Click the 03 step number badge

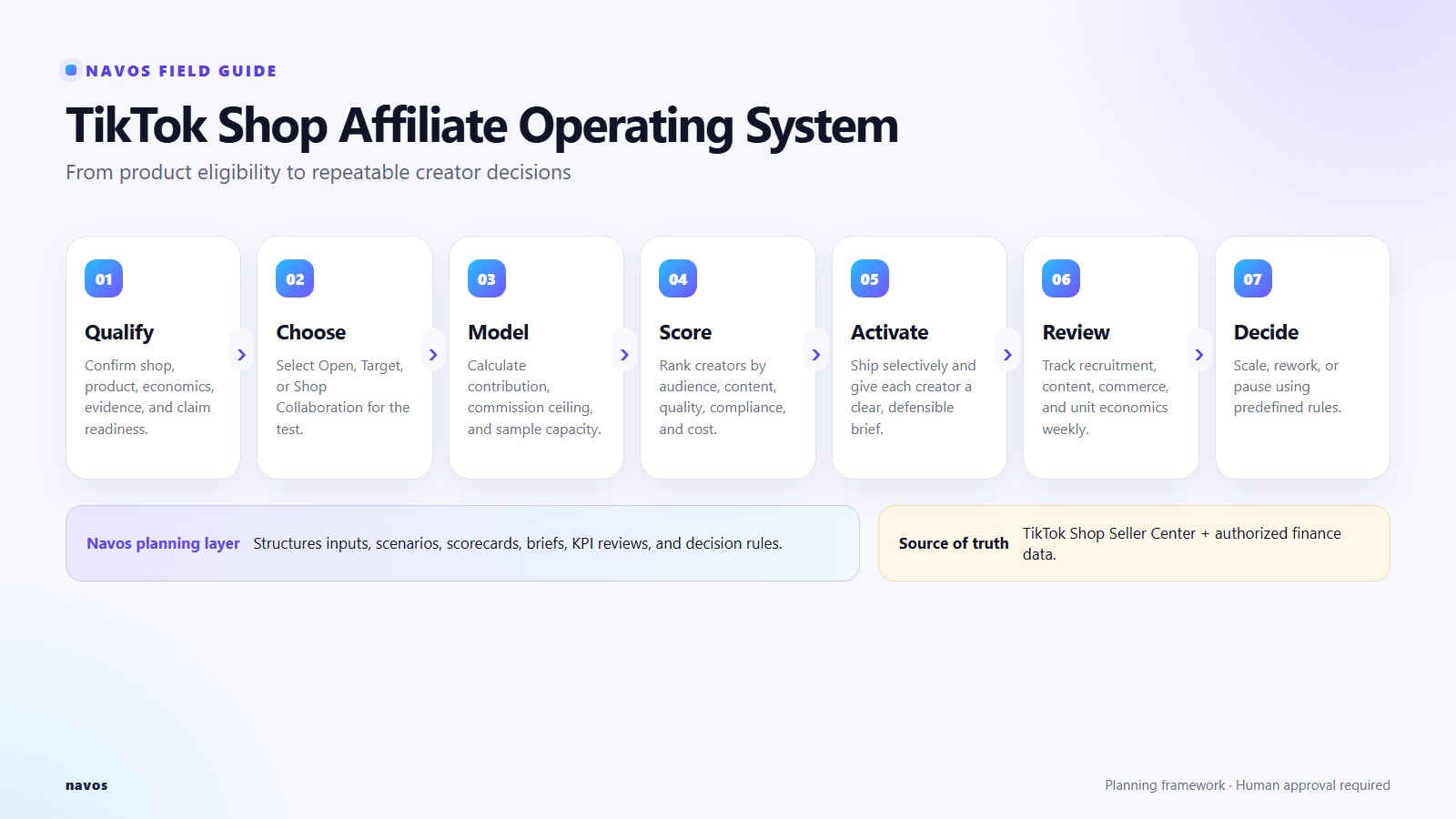click(x=487, y=279)
